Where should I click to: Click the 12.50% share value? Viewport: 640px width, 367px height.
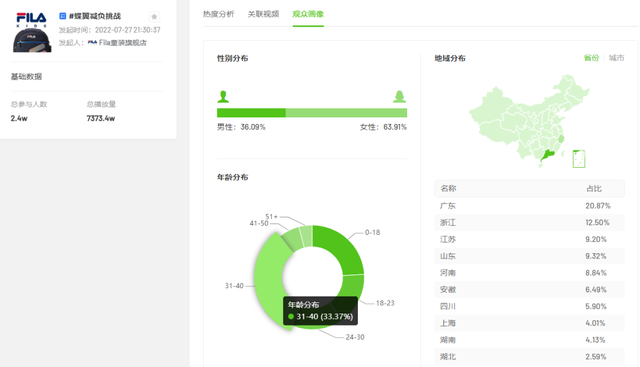pos(597,222)
